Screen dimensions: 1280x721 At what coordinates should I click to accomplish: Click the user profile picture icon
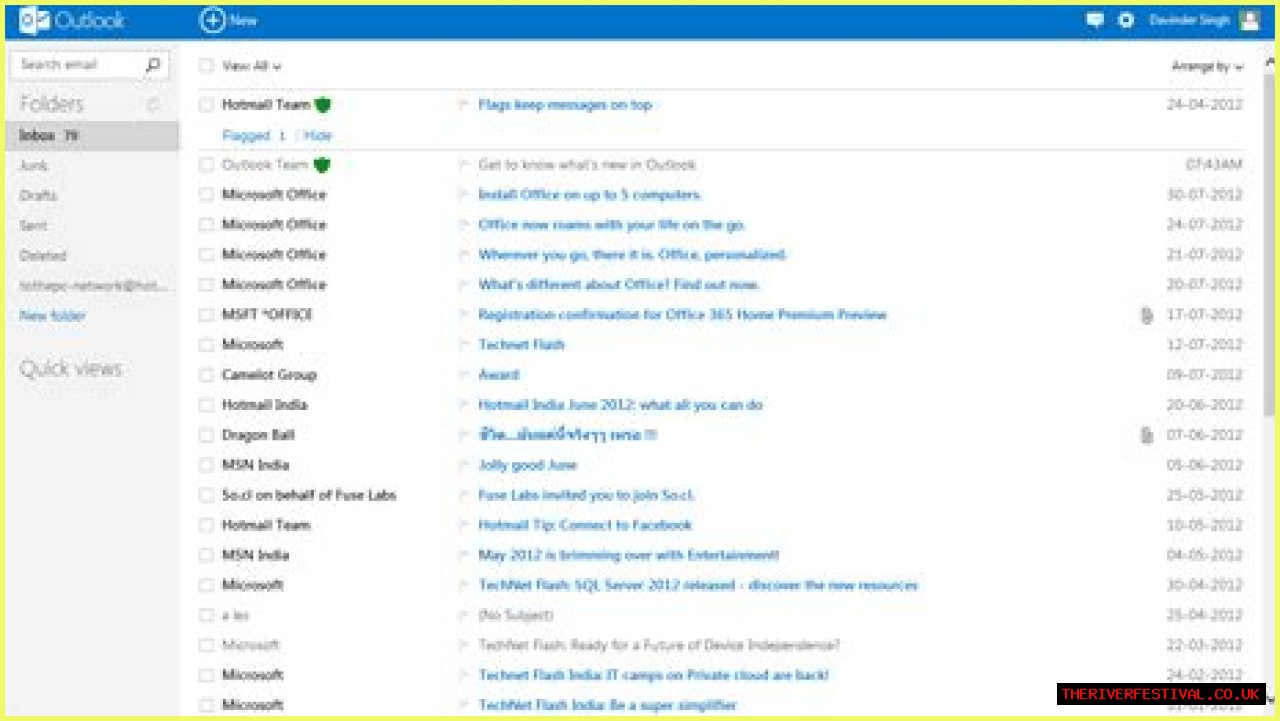tap(1249, 20)
